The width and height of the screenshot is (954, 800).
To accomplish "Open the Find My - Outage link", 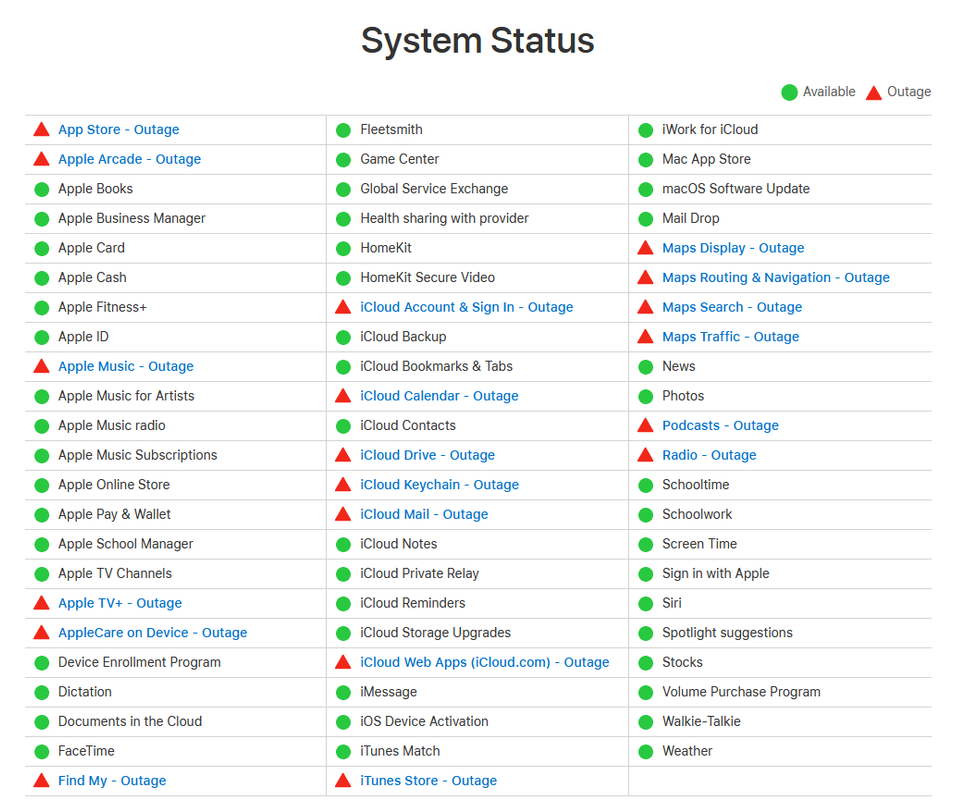I will pyautogui.click(x=112, y=781).
